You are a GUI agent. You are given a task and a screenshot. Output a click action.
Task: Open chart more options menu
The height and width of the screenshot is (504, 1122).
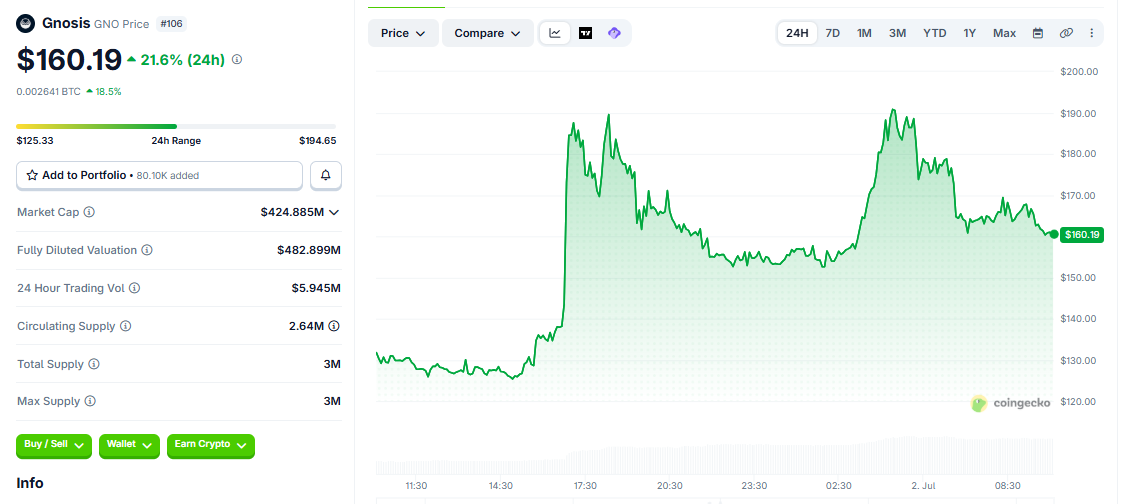pos(1091,33)
